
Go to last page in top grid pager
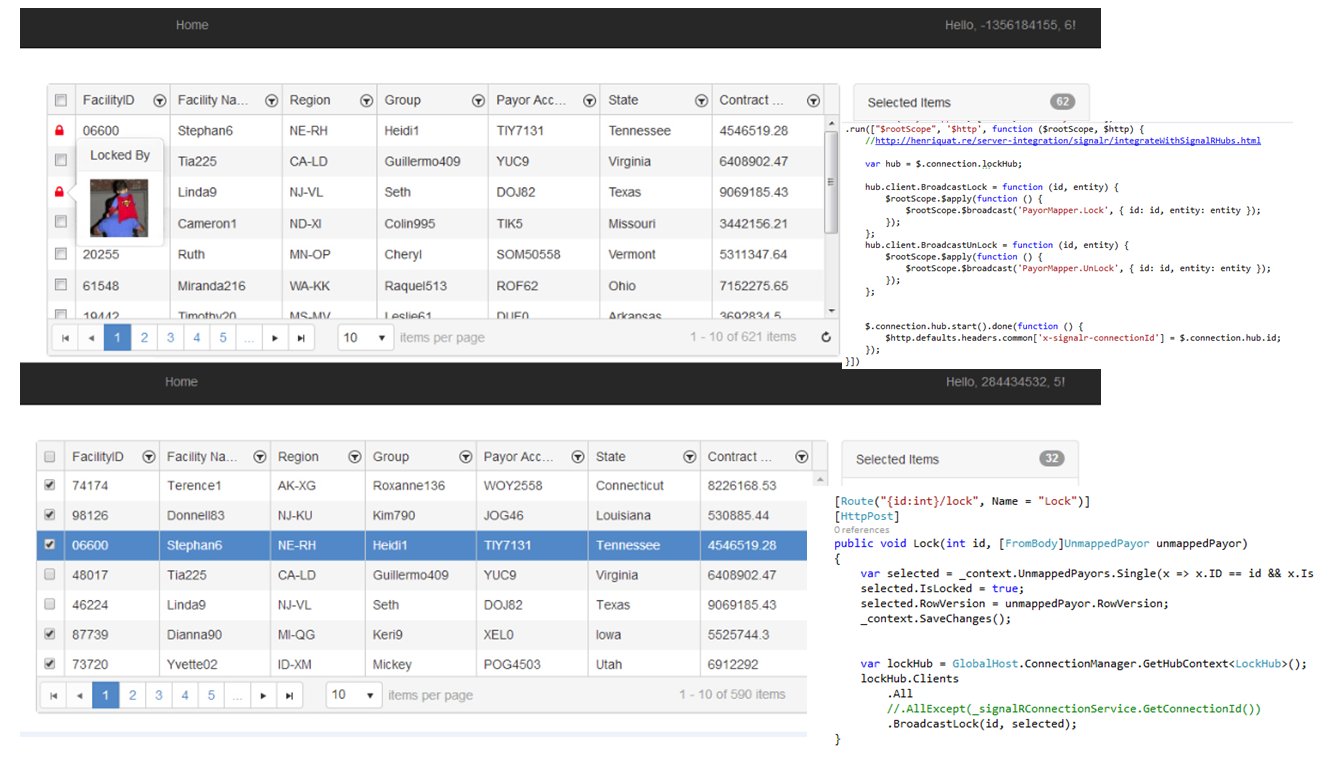click(x=301, y=338)
